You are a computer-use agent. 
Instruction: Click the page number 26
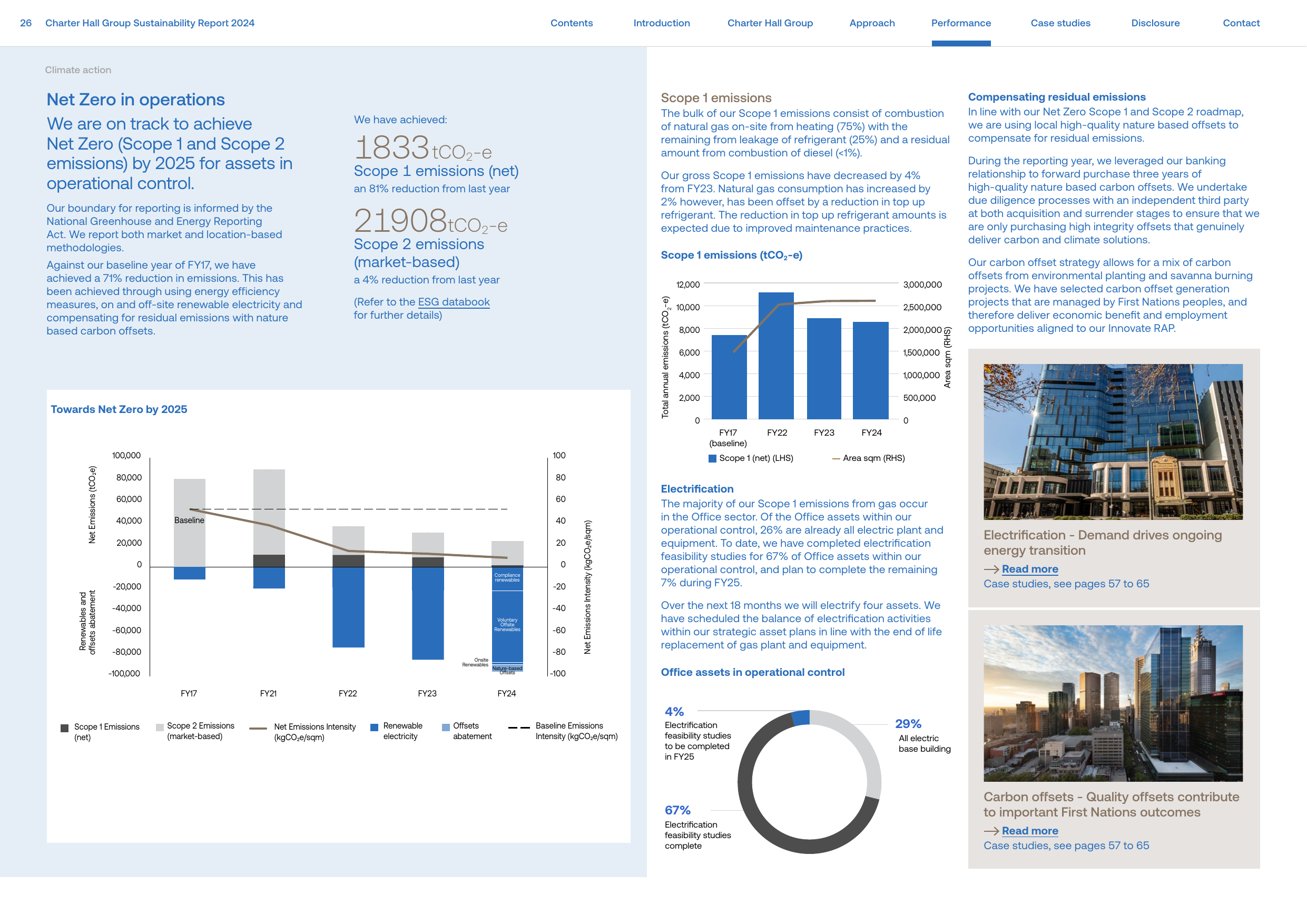pyautogui.click(x=26, y=23)
